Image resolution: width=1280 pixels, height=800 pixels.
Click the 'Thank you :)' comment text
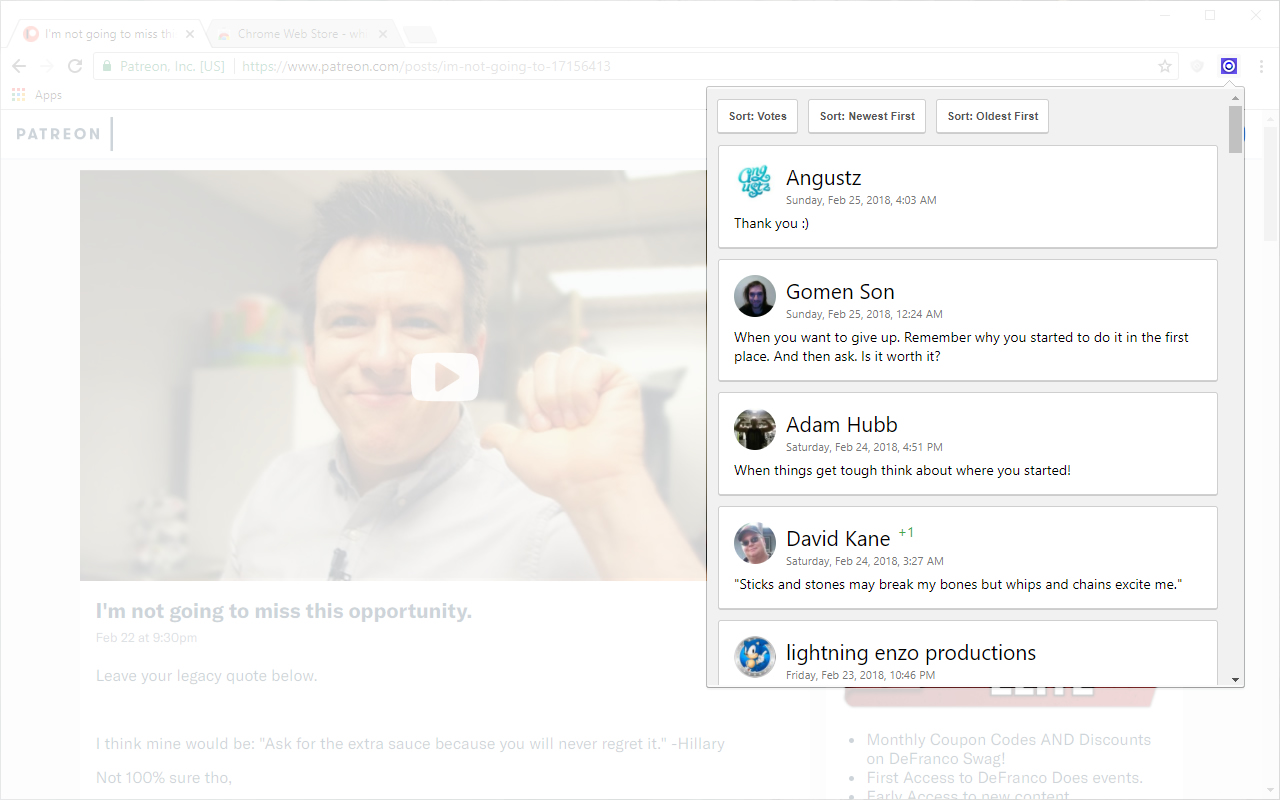pos(771,223)
